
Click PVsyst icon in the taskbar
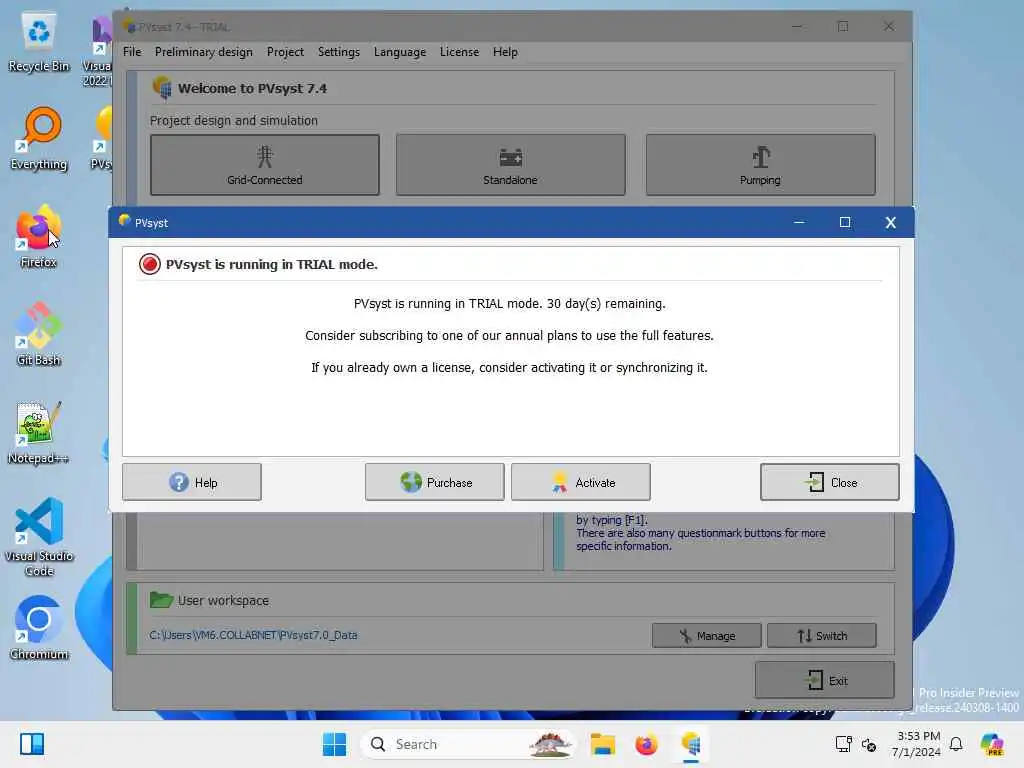tap(690, 744)
